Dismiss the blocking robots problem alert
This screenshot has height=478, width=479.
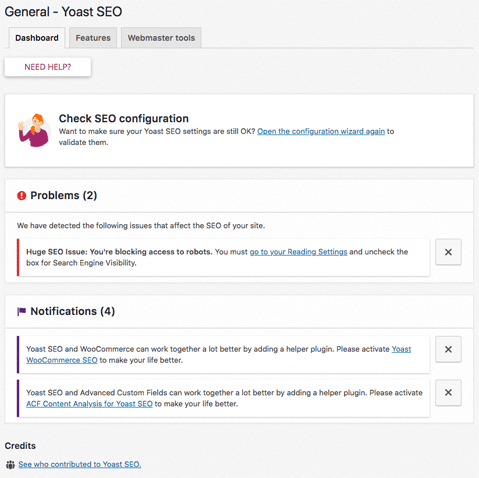coord(448,252)
